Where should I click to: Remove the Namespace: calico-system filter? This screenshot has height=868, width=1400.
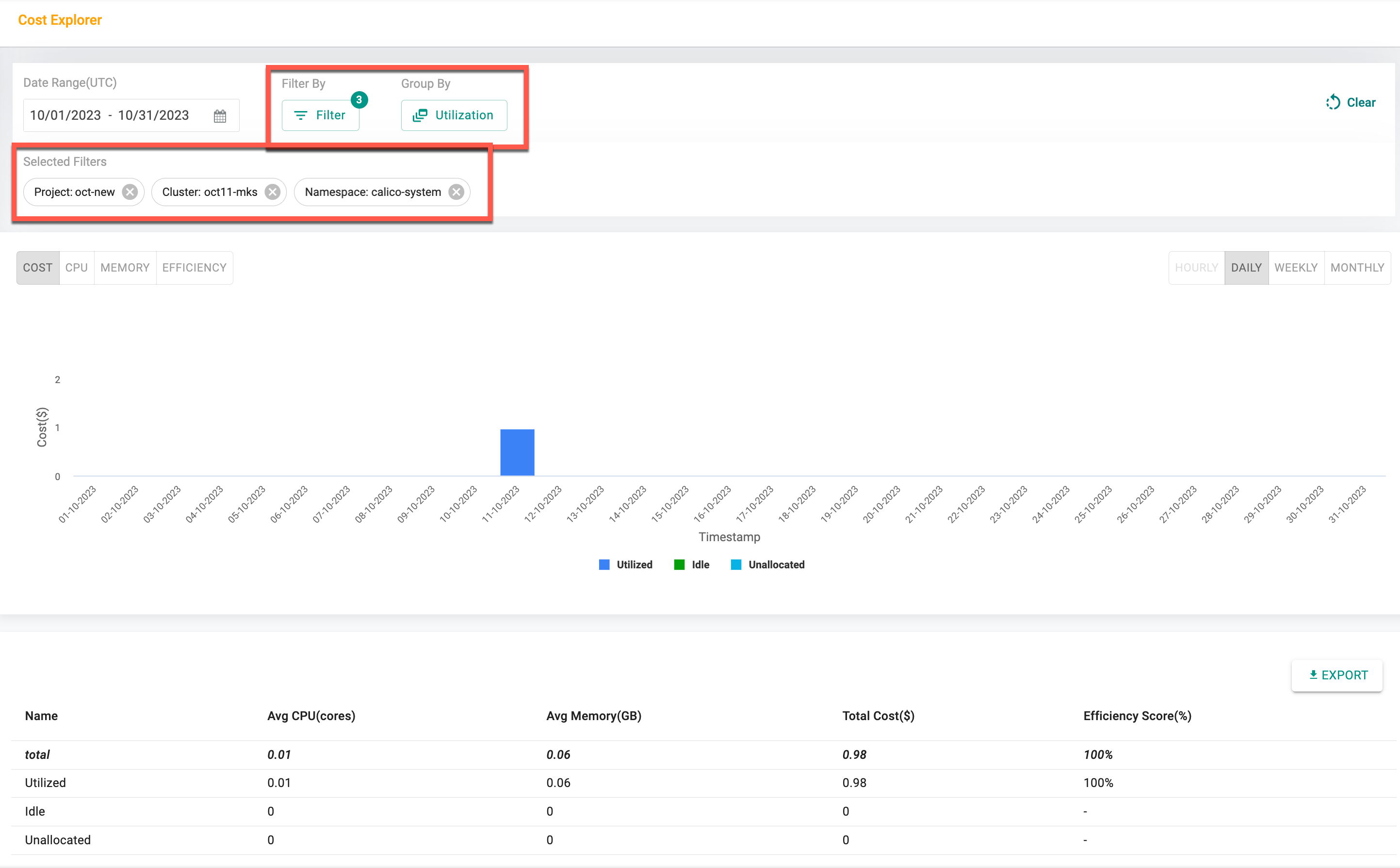pyautogui.click(x=456, y=192)
